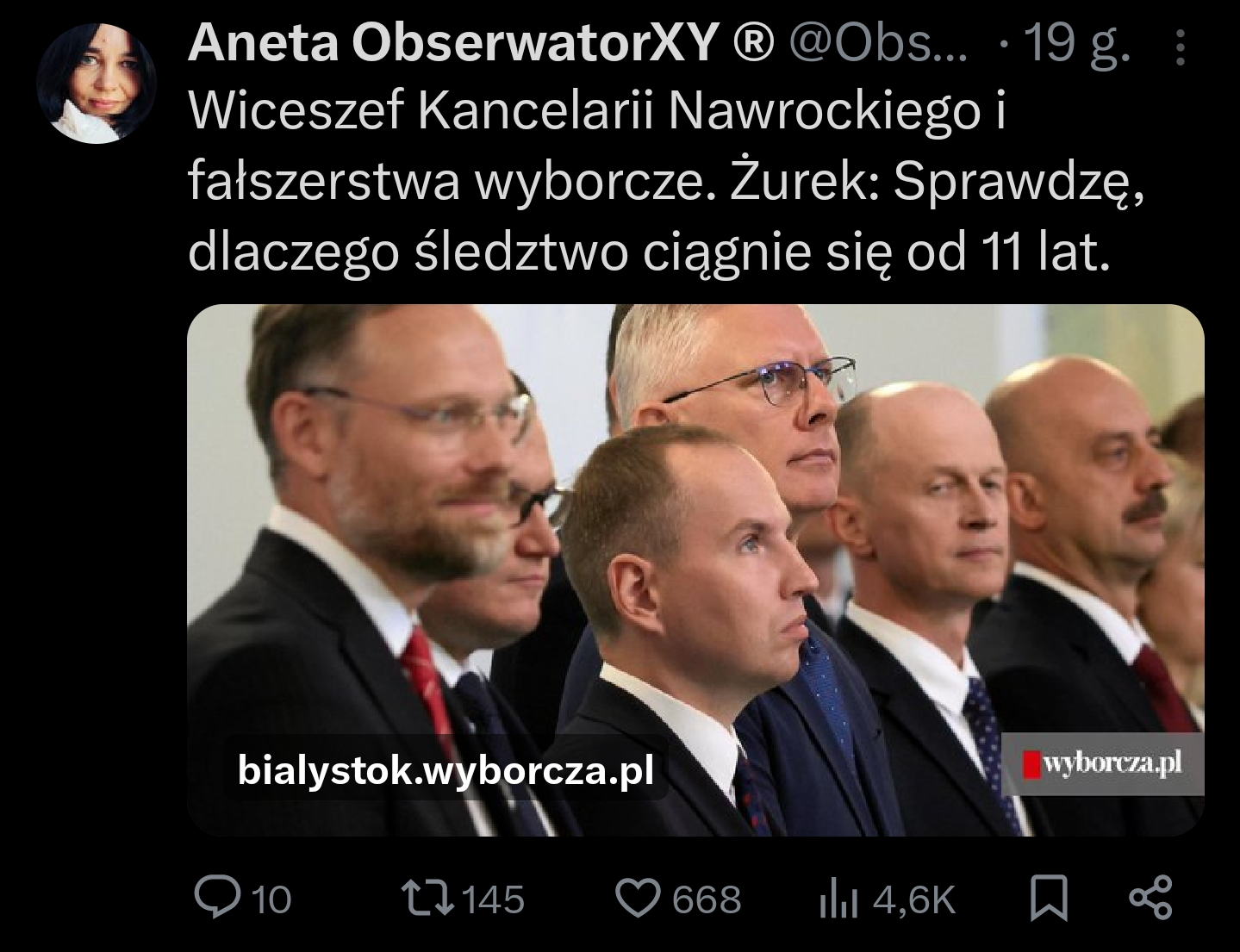Image resolution: width=1240 pixels, height=952 pixels.
Task: Open the @Obs... user handle
Action: coord(878,42)
